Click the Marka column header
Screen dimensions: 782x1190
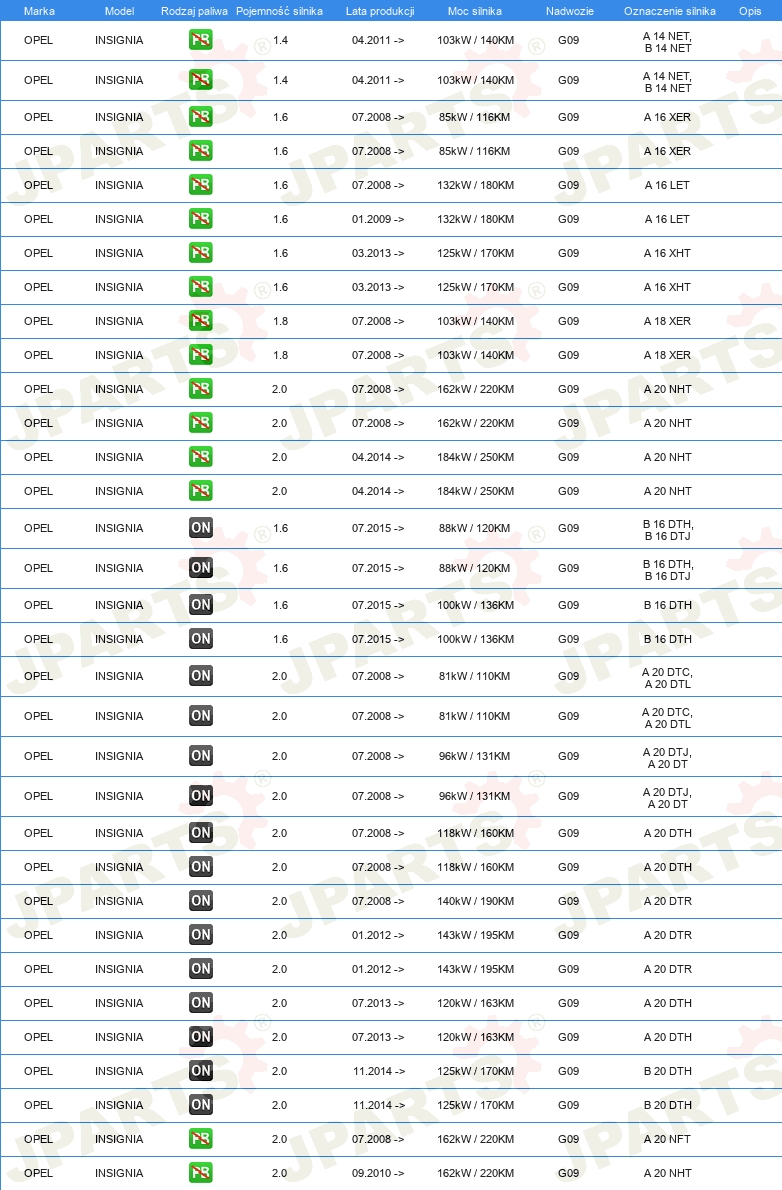[39, 11]
